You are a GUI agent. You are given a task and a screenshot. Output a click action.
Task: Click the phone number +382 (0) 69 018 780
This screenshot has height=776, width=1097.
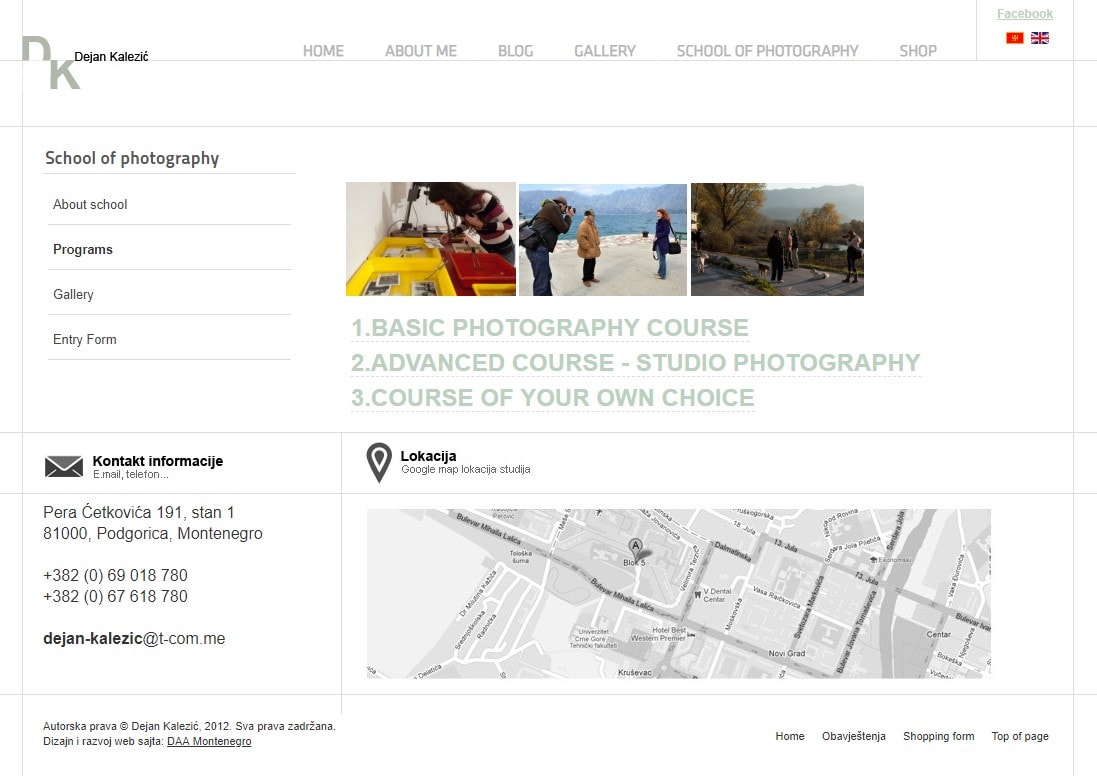pos(115,576)
